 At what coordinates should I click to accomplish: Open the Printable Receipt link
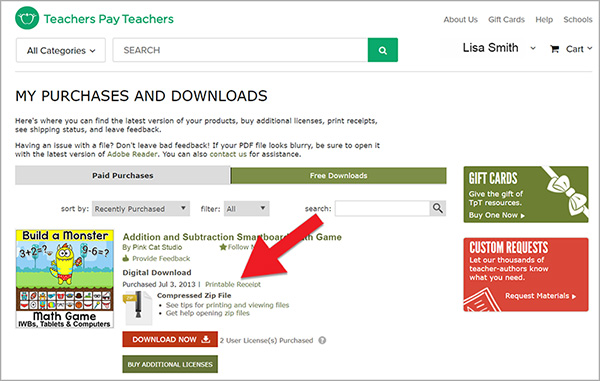(233, 284)
